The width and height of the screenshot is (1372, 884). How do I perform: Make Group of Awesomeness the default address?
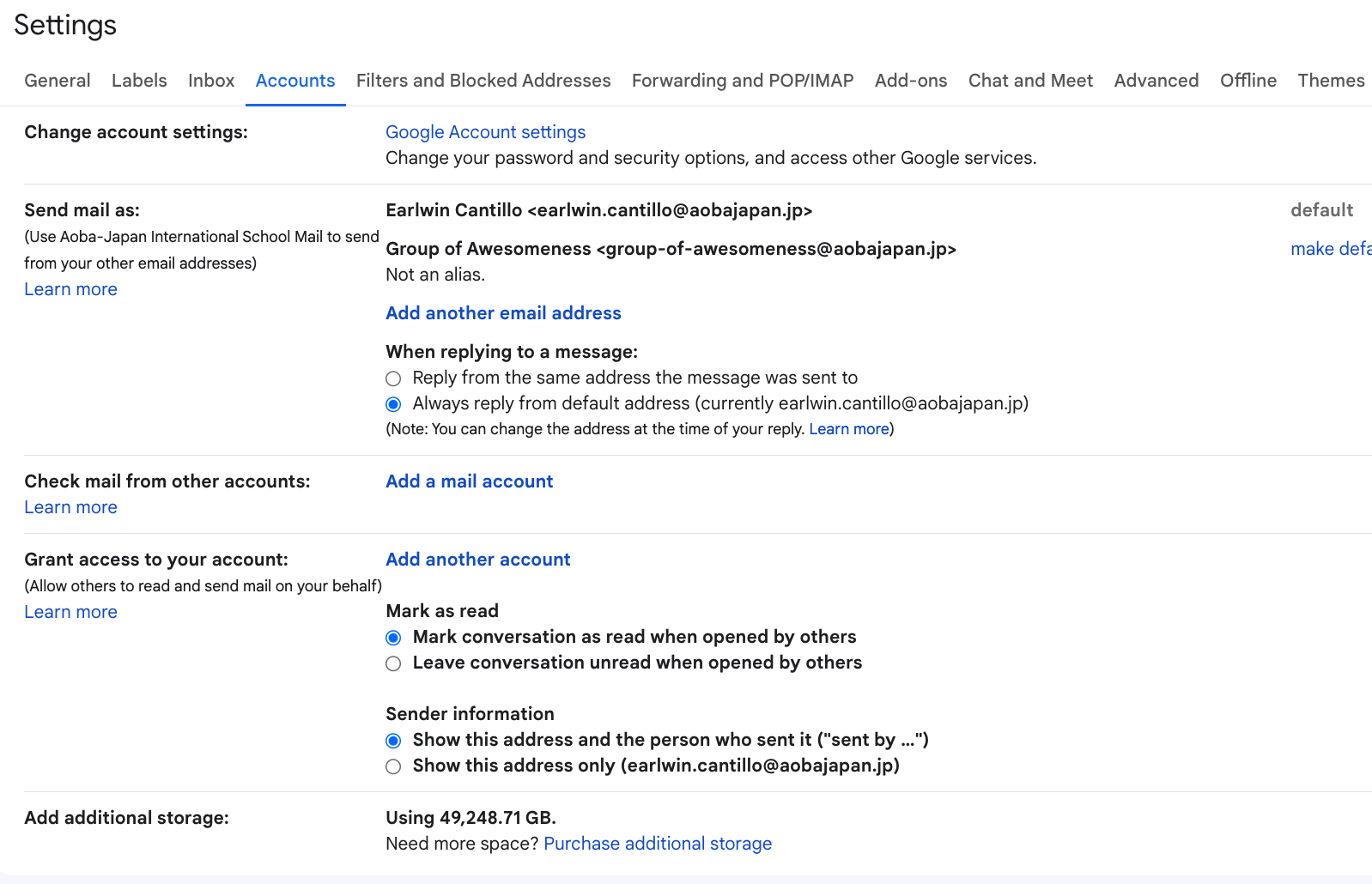click(1330, 249)
